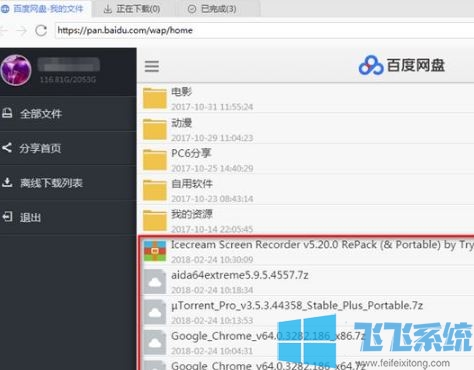Viewport: 474px width, 370px height.
Task: Click the date 2017-10-29 11:04:23
Action: (212, 138)
